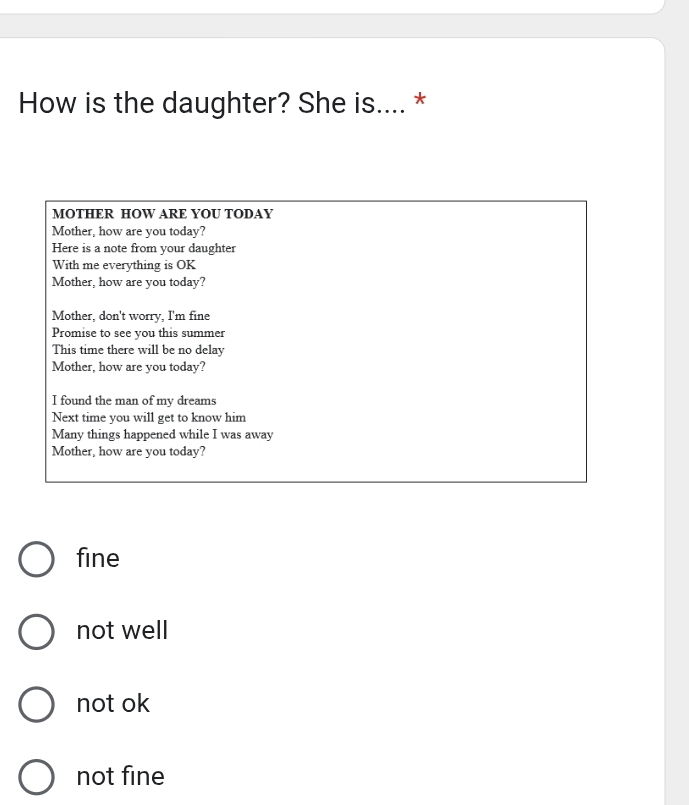The width and height of the screenshot is (689, 805).
Task: Click the "MOTHER HOW ARE YOU TODAY" title
Action: 163,214
